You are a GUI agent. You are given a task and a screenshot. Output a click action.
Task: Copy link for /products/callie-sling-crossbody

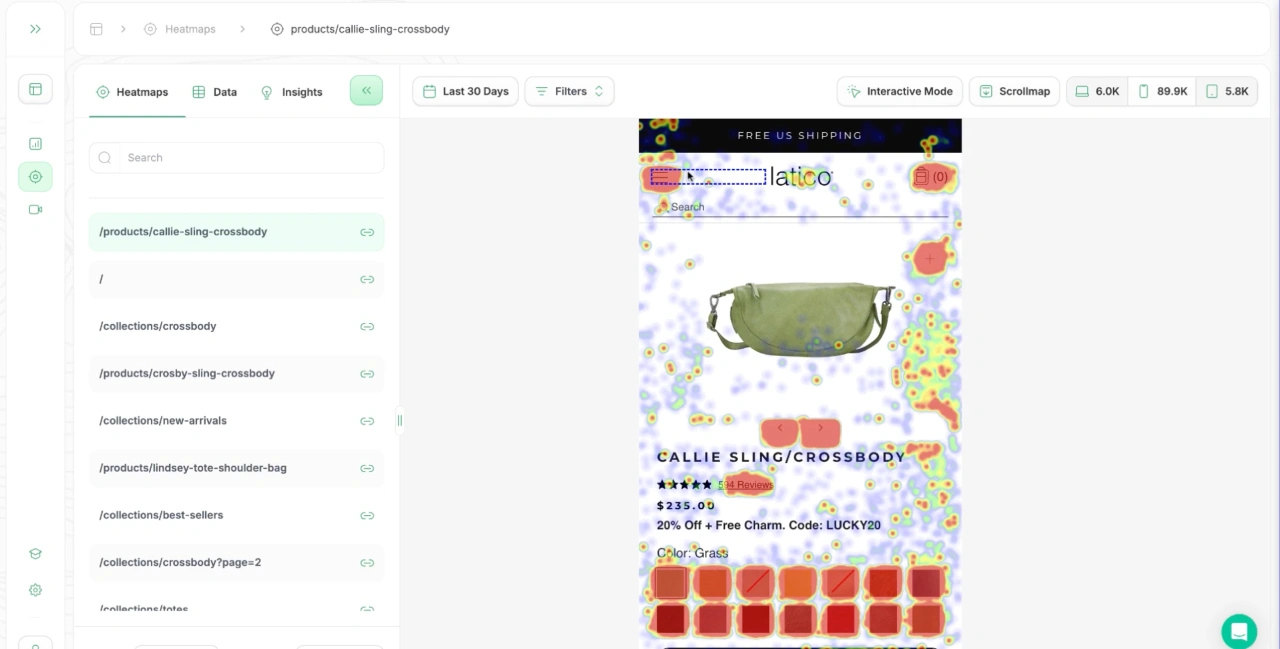point(367,232)
